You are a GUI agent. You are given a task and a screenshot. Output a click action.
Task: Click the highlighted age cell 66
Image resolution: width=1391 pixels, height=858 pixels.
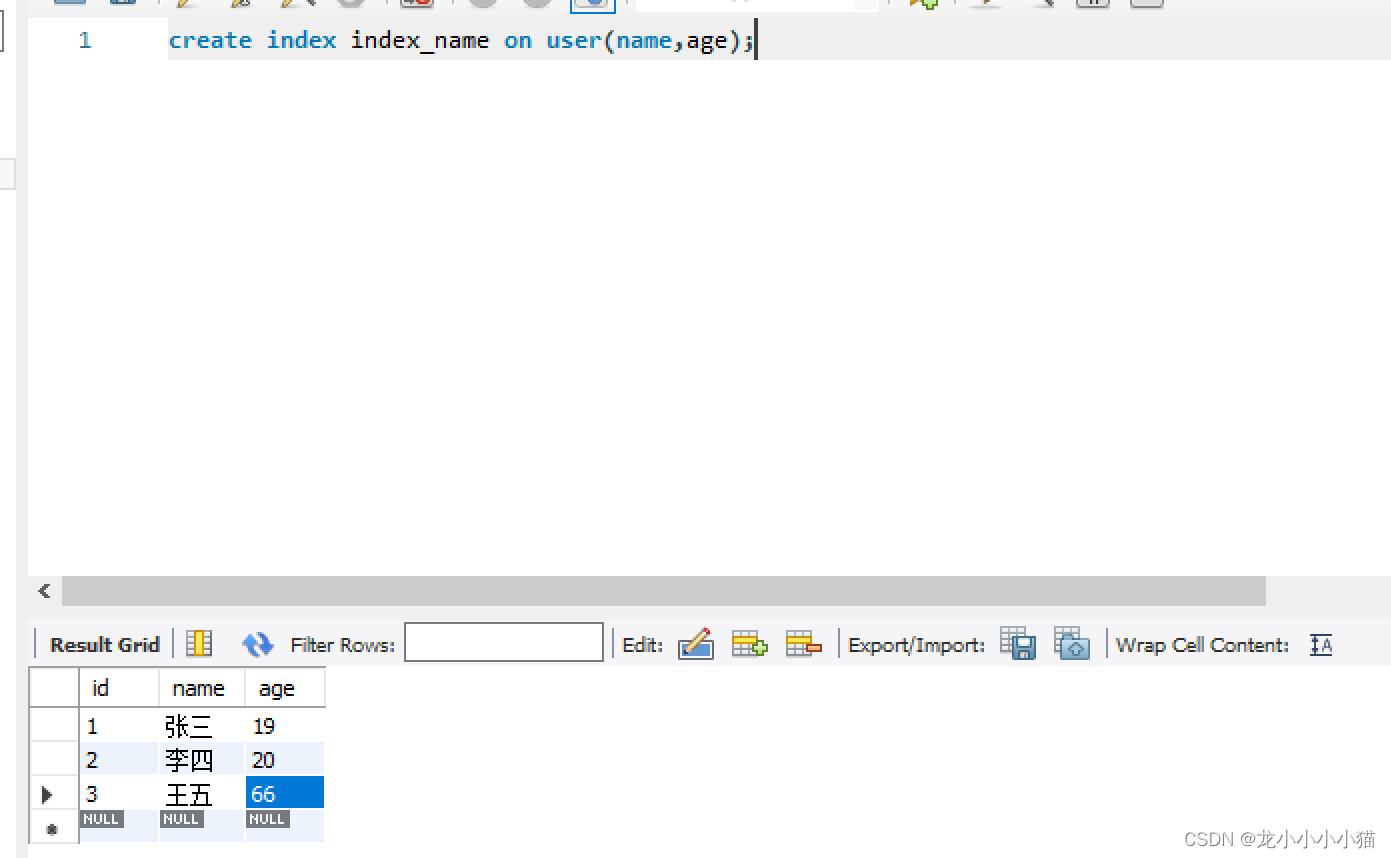pyautogui.click(x=285, y=793)
